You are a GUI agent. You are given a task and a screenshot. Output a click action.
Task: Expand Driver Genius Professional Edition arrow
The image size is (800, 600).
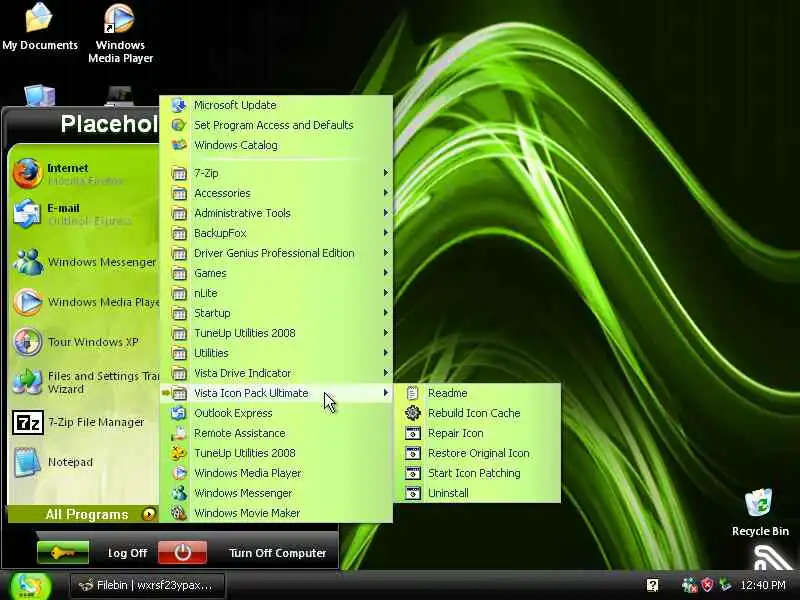[x=386, y=253]
